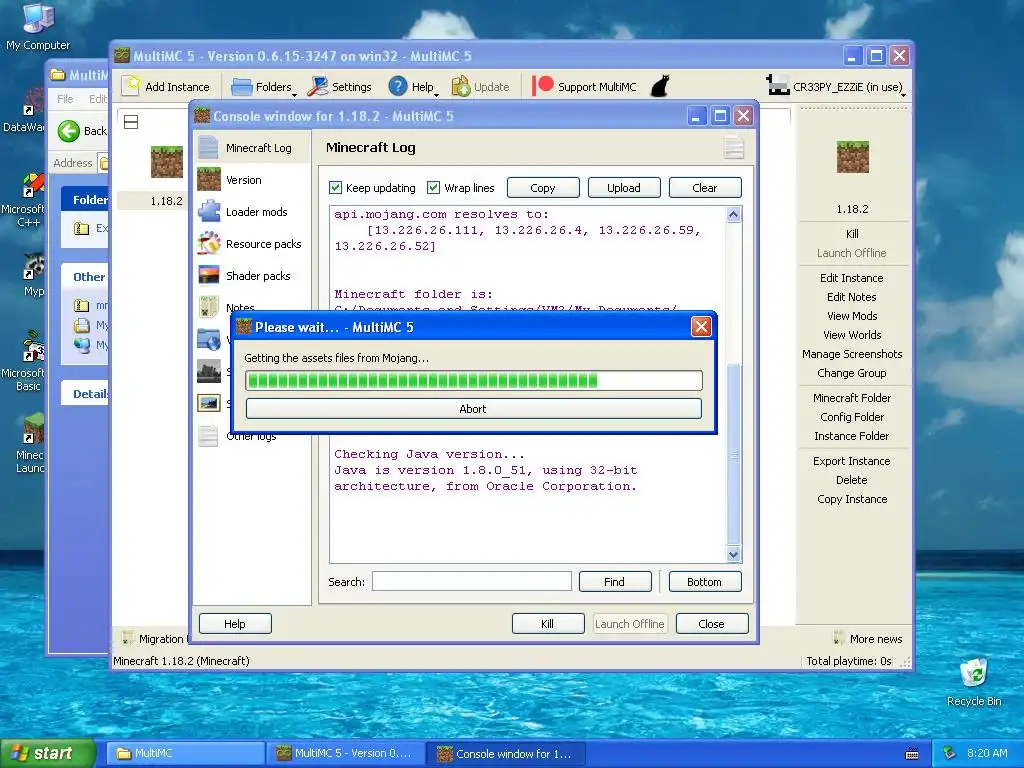Open the CR33PY_EZZiE account dropdown
Image resolution: width=1024 pixels, height=768 pixels.
click(836, 87)
